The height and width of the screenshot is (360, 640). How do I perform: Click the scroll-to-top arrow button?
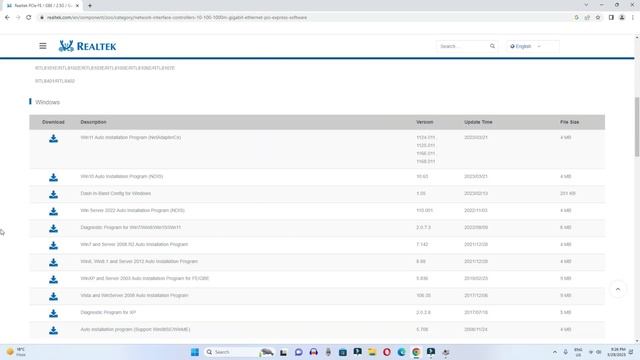pyautogui.click(x=618, y=289)
